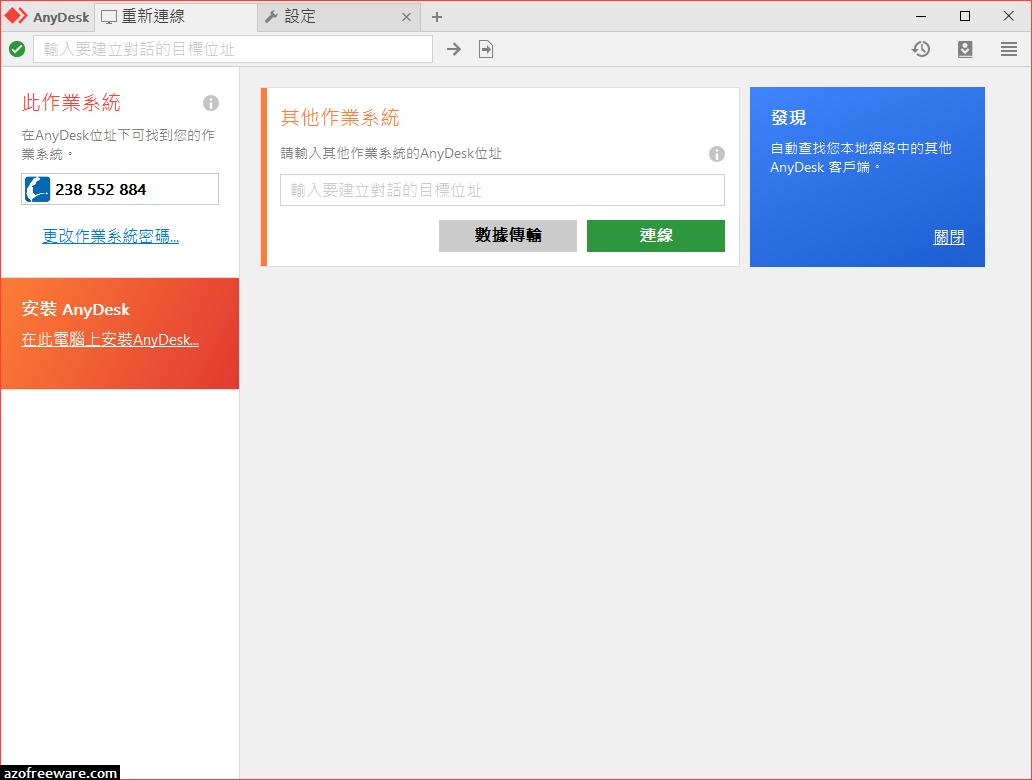Open the 更改作業系統密碼 link
Viewport: 1032px width, 780px height.
point(111,236)
